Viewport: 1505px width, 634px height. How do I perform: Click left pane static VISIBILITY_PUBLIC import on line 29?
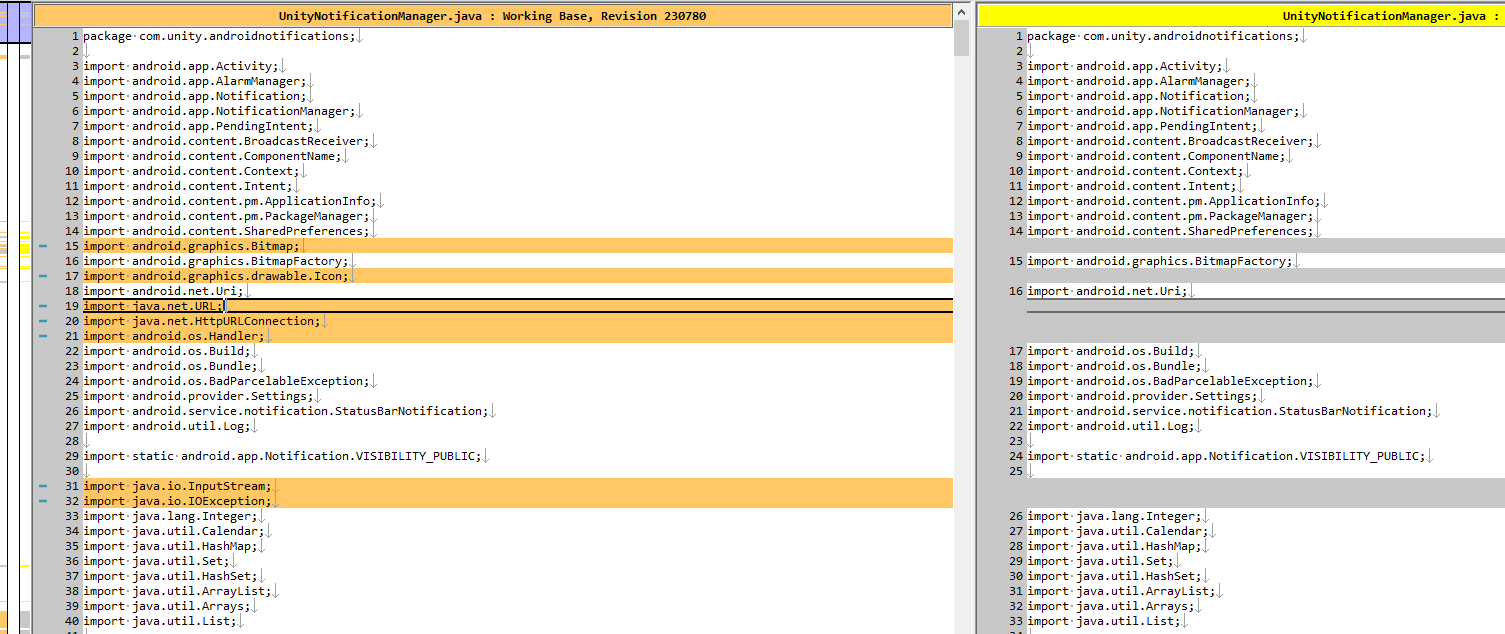pos(282,456)
